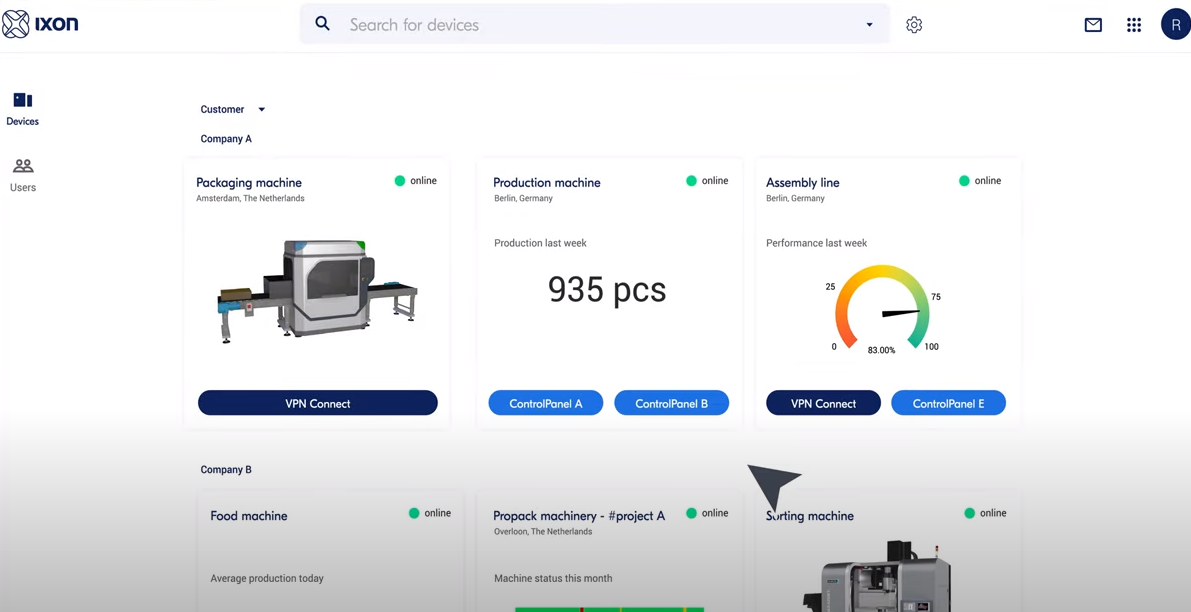
Task: Expand the search bar dropdown arrow
Action: pos(870,25)
